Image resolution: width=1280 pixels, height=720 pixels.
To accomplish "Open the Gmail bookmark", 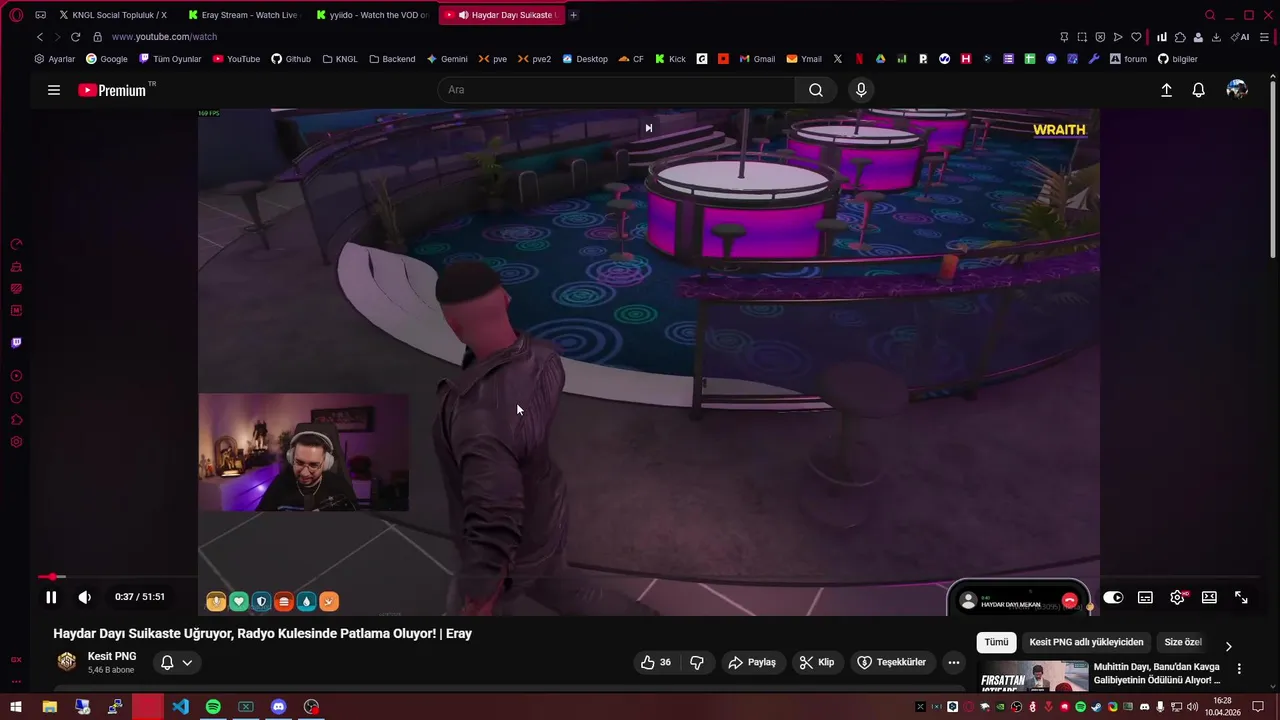I will (x=757, y=59).
